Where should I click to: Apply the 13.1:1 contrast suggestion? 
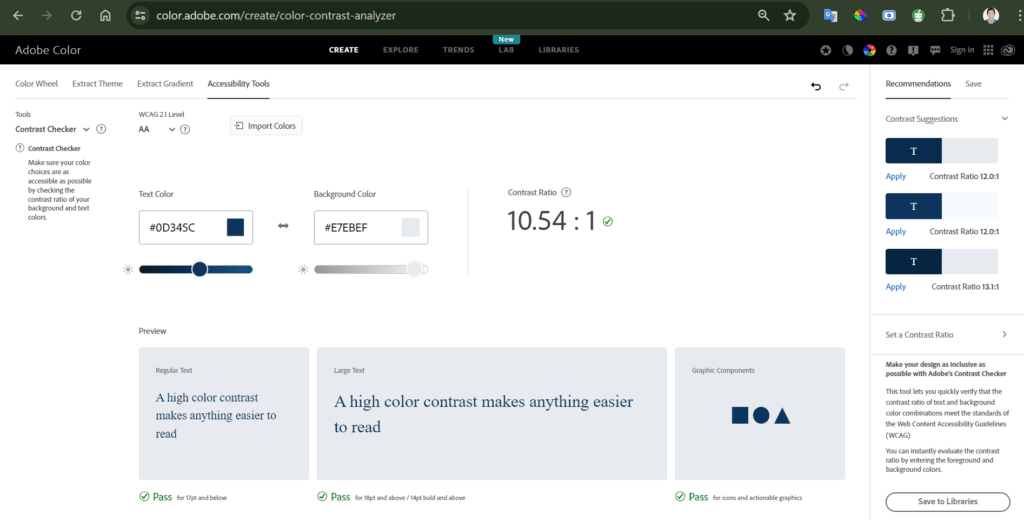click(x=895, y=287)
